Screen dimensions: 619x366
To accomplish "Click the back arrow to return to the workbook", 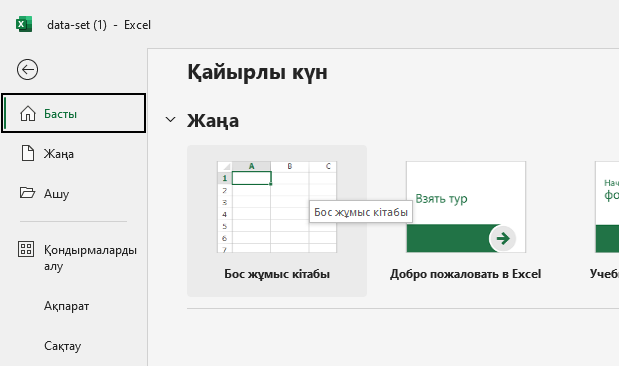I will pos(27,70).
